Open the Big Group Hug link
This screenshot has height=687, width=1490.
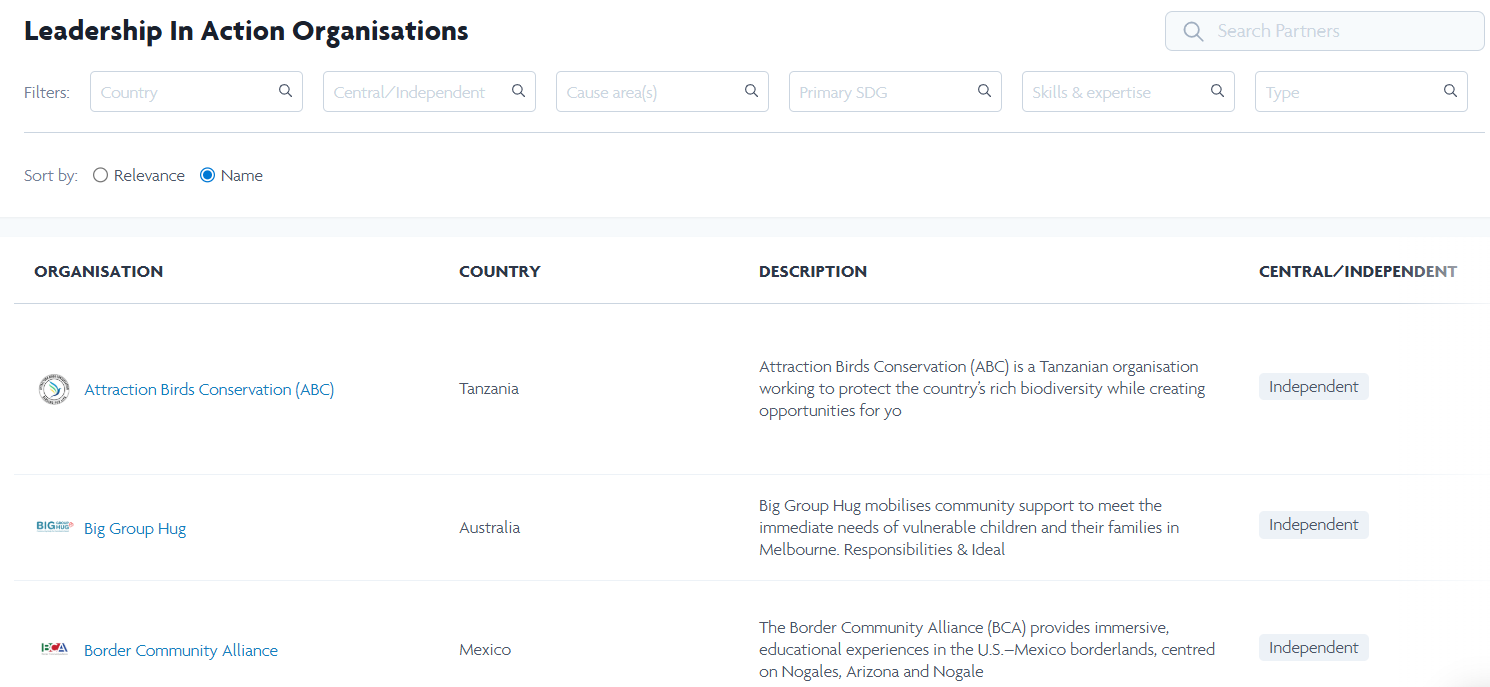tap(135, 529)
